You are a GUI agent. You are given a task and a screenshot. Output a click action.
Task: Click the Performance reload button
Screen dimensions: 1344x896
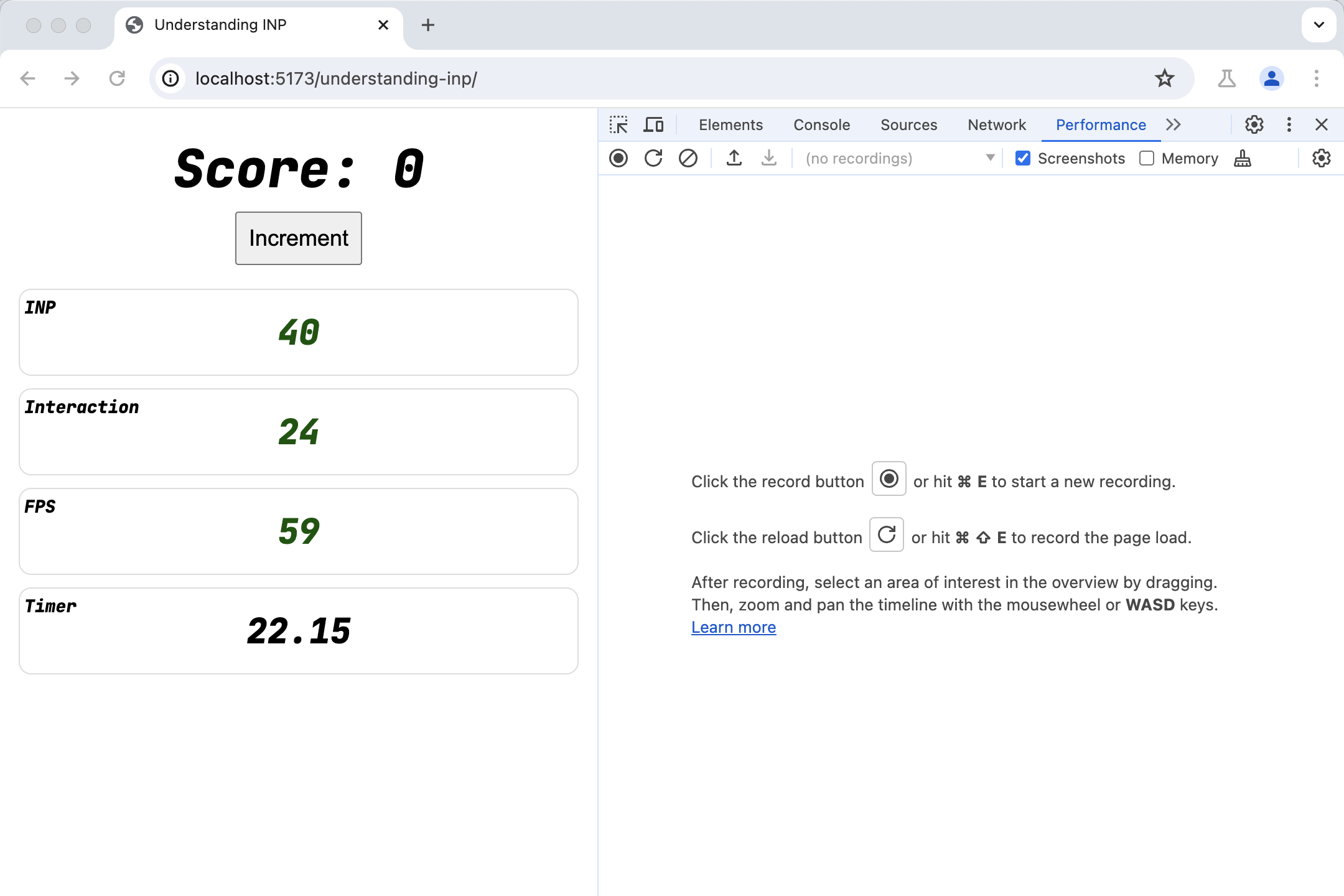click(x=652, y=158)
